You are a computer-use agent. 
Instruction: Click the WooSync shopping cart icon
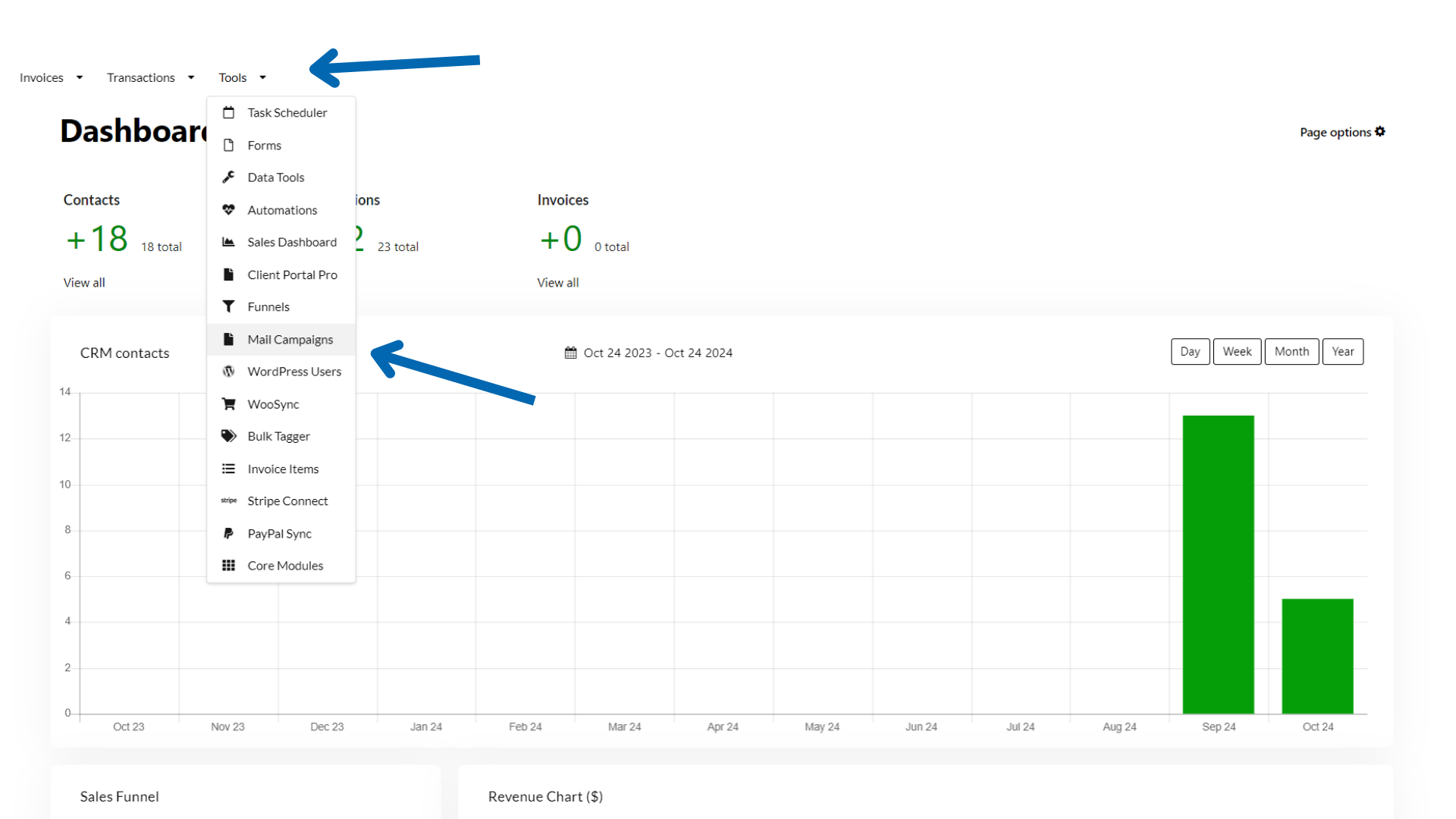point(228,403)
